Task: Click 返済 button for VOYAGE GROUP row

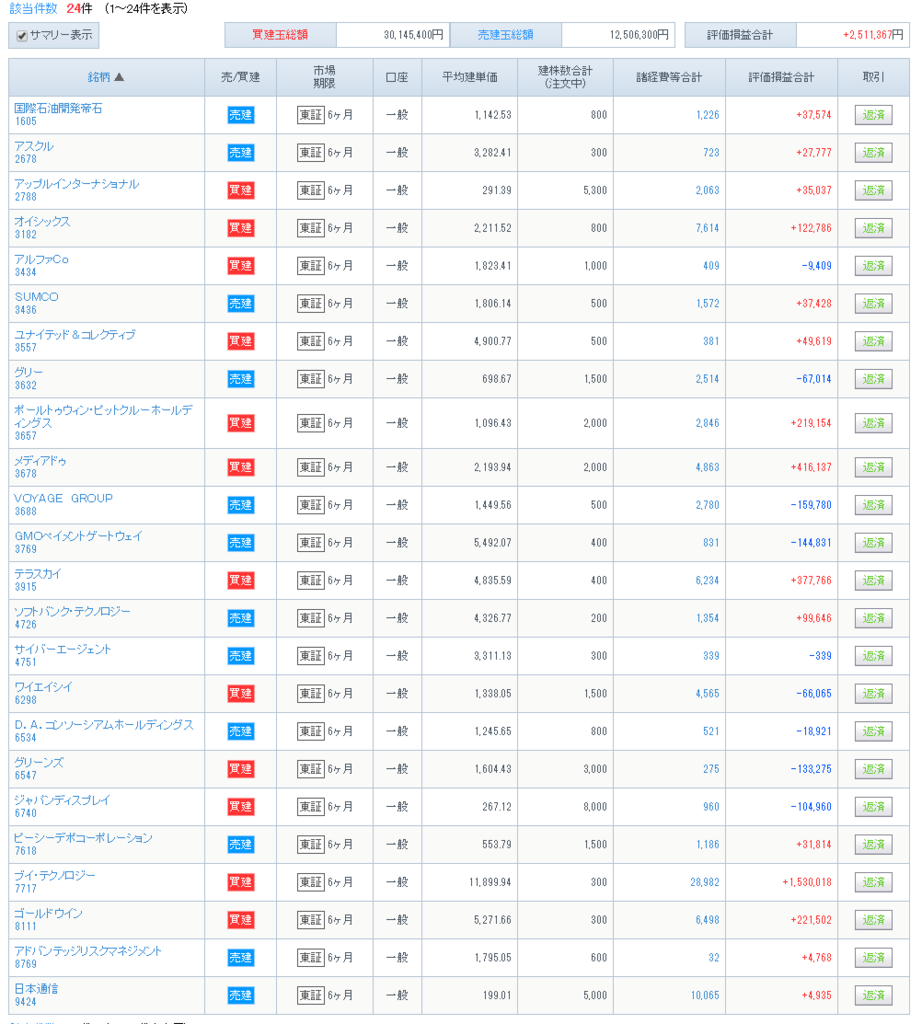Action: coord(873,505)
